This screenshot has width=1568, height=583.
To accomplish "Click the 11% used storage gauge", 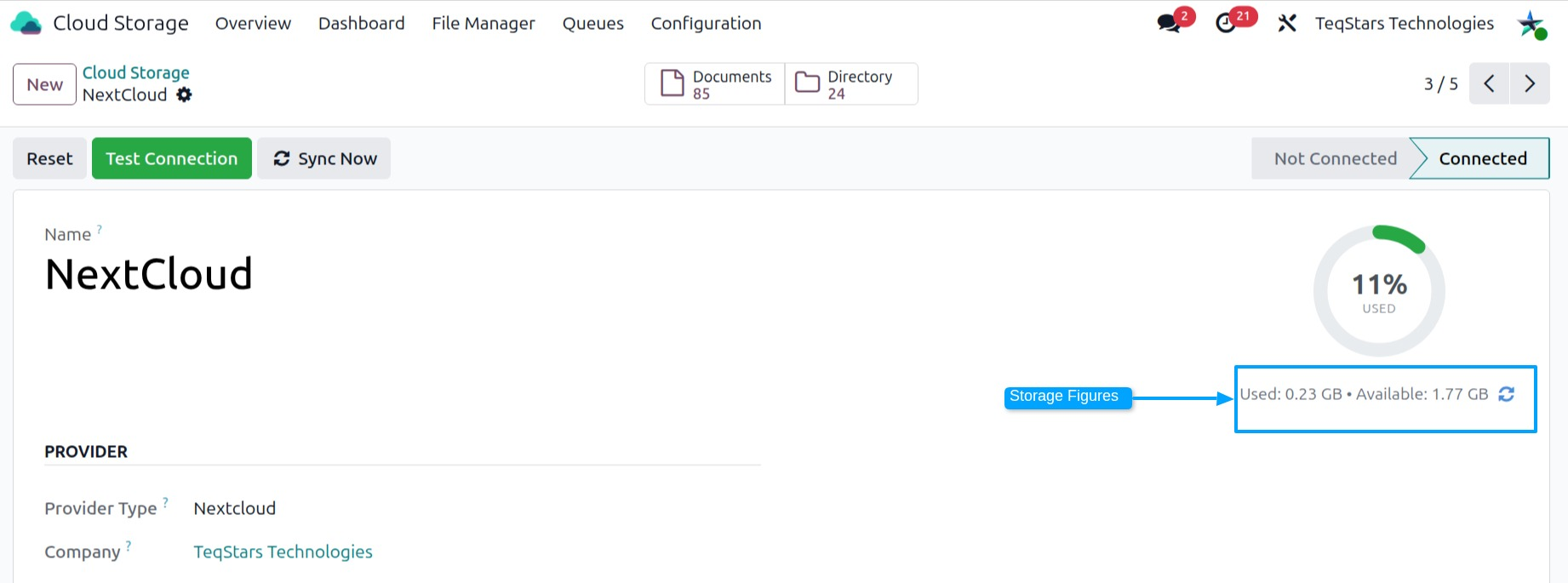I will (1379, 290).
